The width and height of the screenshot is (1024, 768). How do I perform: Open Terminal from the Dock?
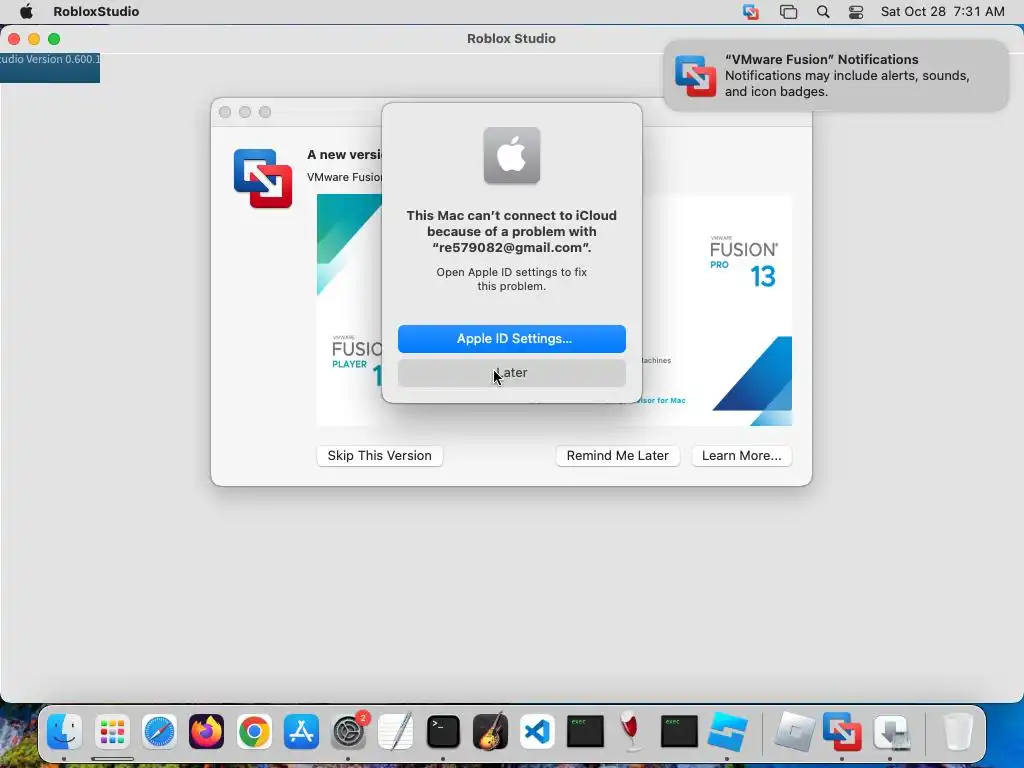tap(443, 731)
